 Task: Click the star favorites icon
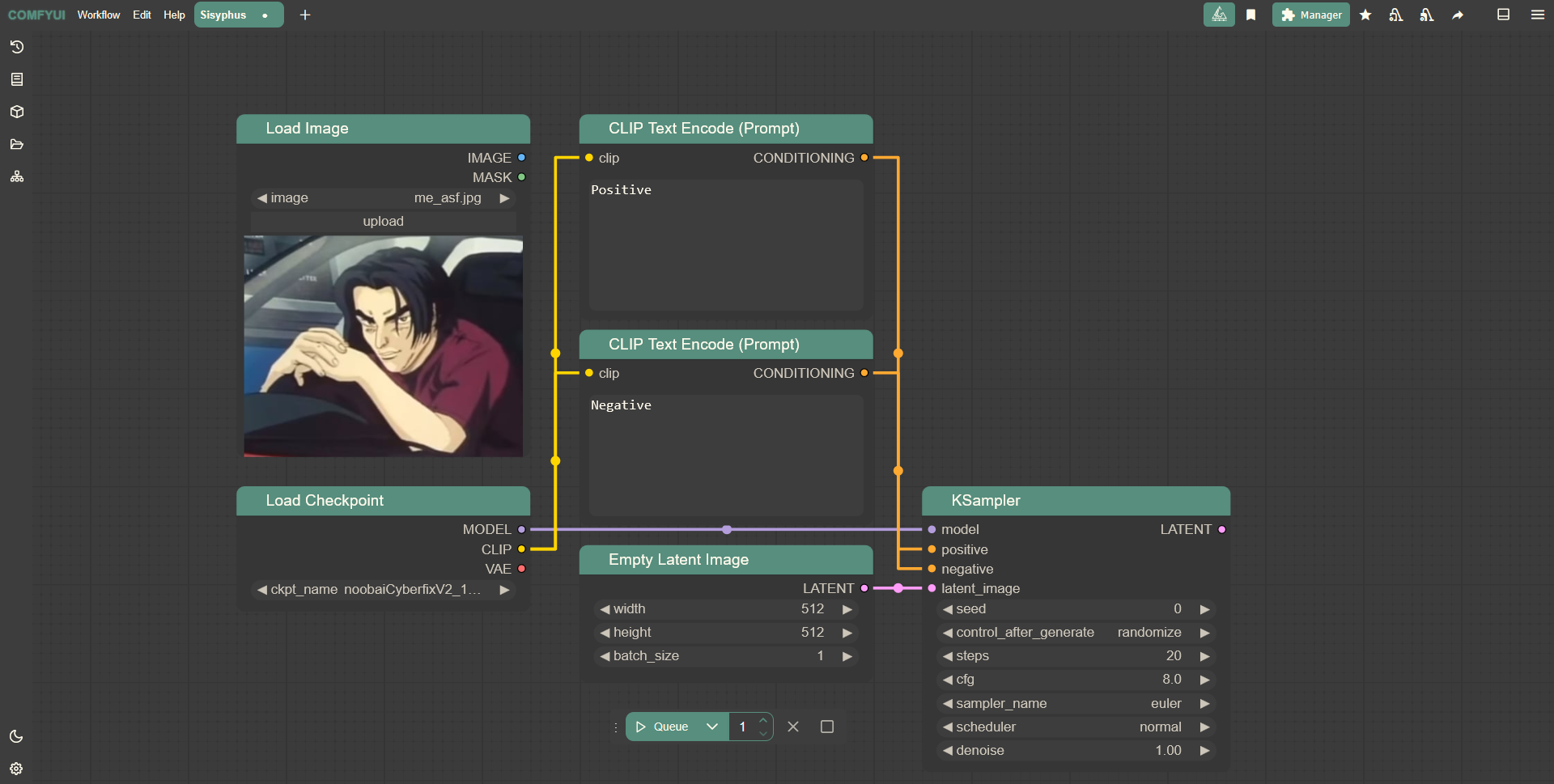[1365, 15]
